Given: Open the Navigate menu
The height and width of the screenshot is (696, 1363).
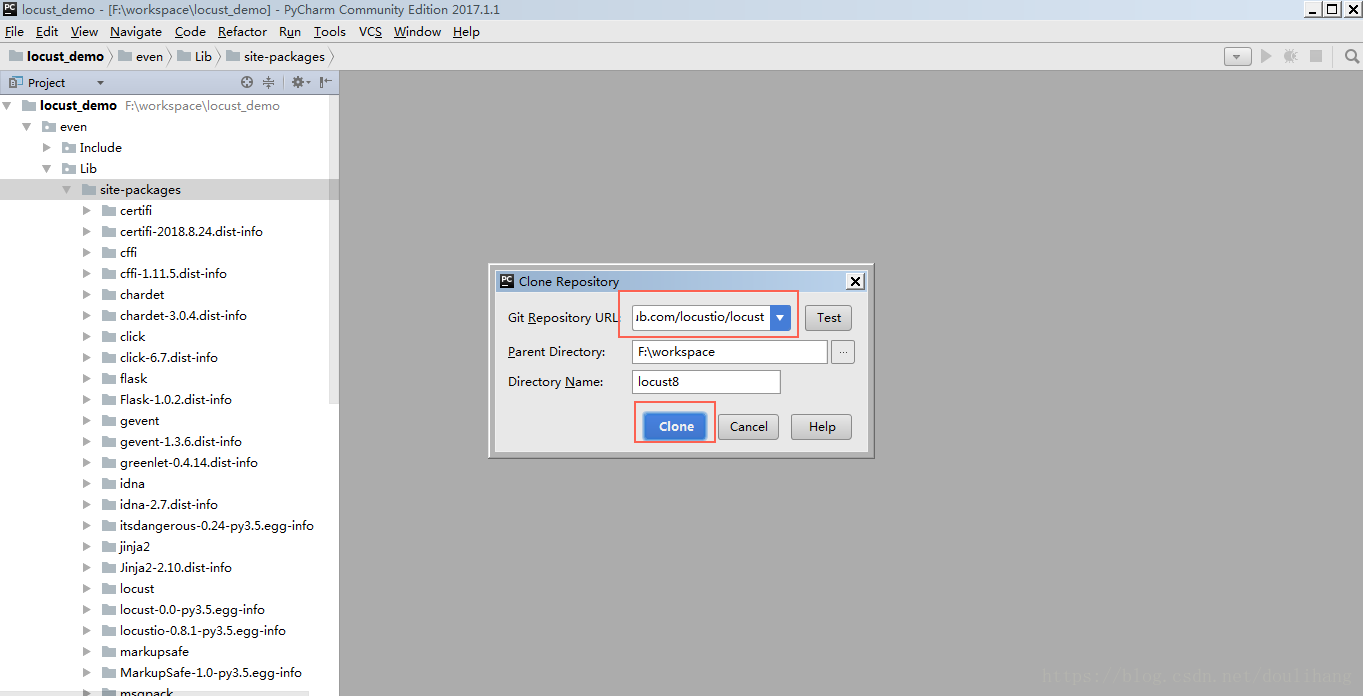Looking at the screenshot, I should coord(136,32).
